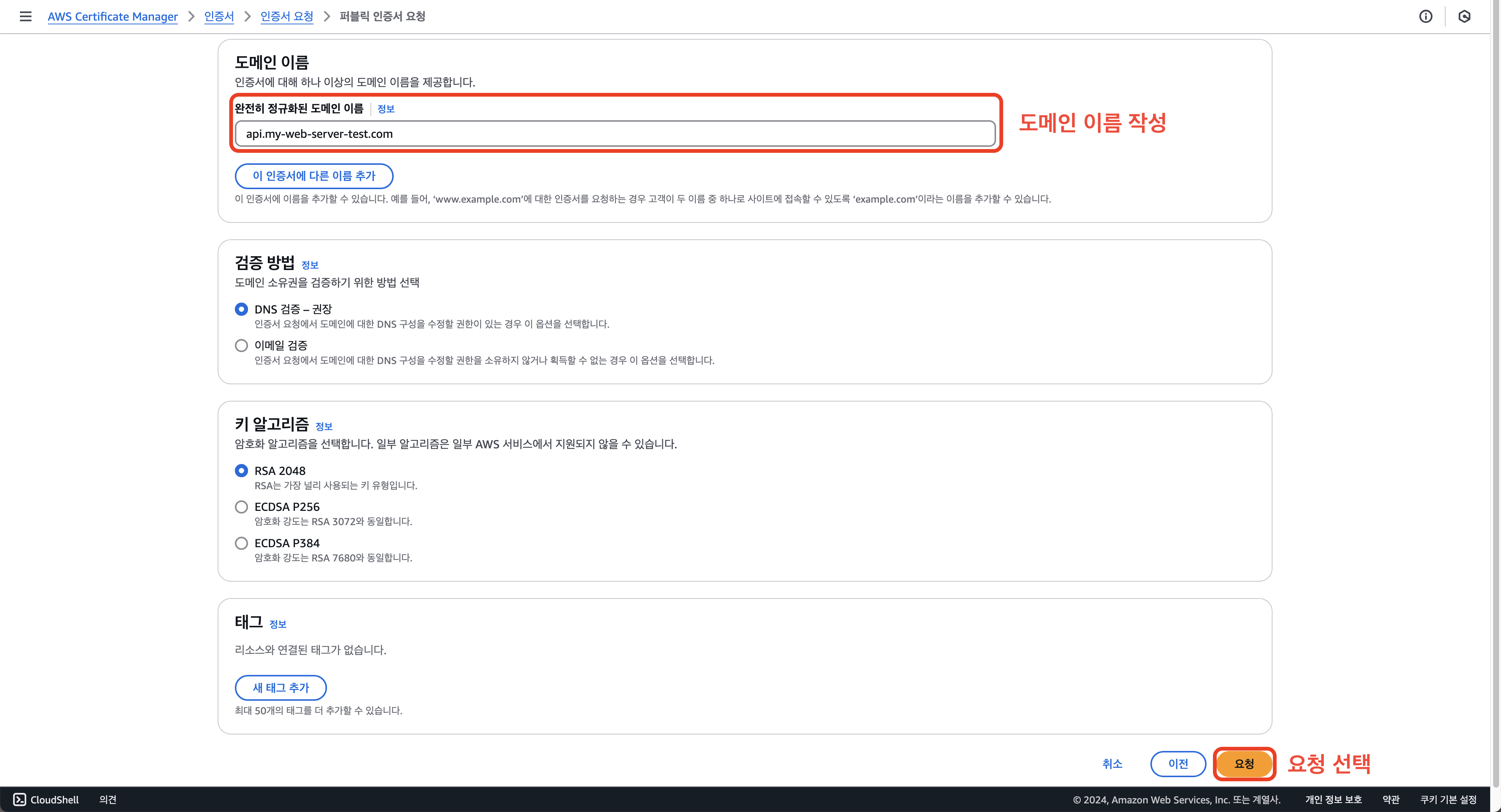This screenshot has width=1501, height=812.
Task: Open 개인 정보 보호 footer link
Action: (1333, 800)
